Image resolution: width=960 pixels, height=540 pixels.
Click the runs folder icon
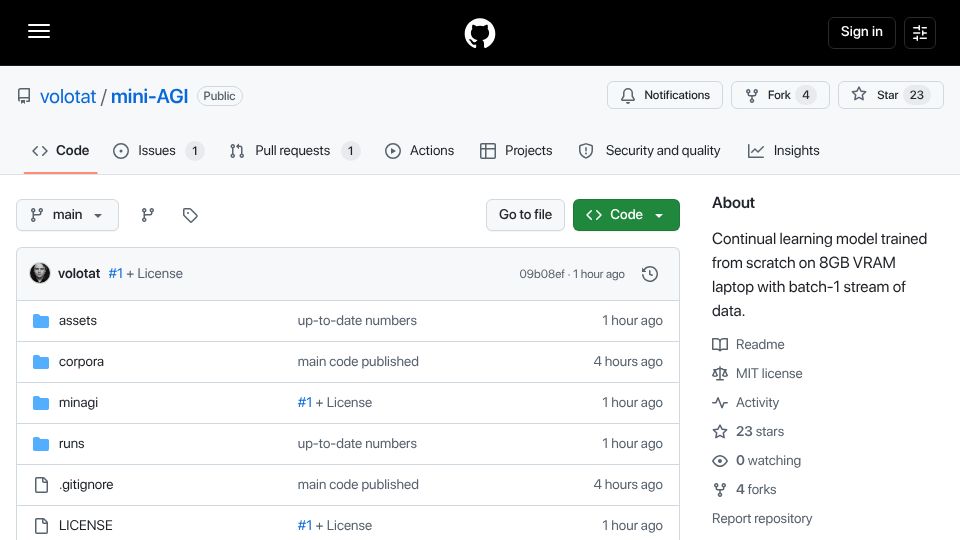tap(41, 444)
